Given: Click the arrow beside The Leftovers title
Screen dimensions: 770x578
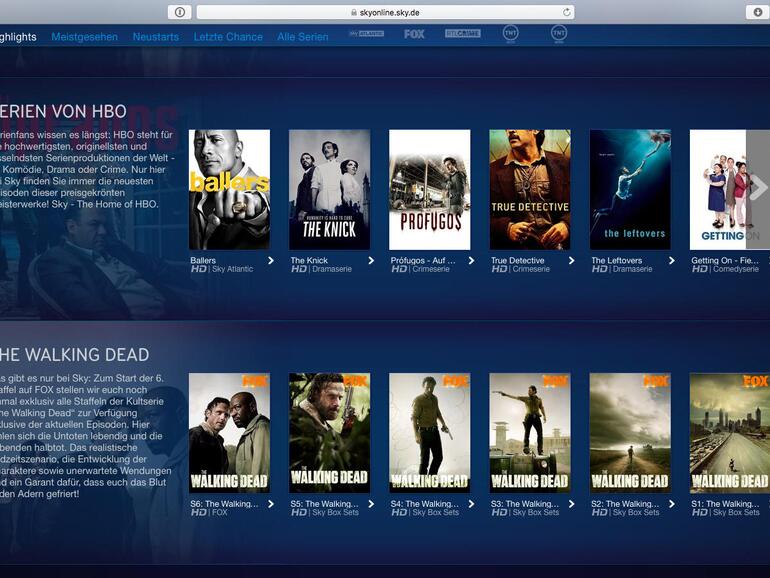Looking at the screenshot, I should (x=671, y=261).
